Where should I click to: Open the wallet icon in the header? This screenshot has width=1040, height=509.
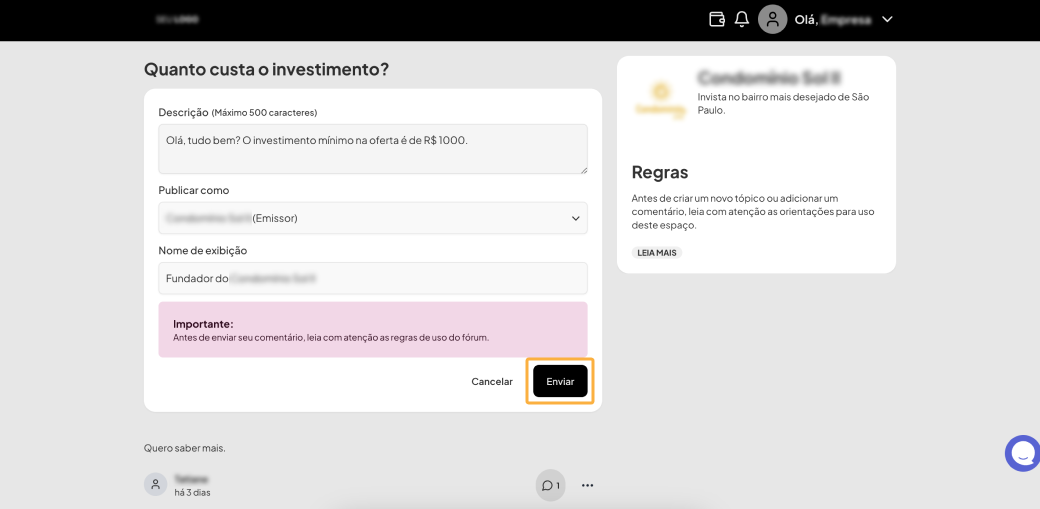pyautogui.click(x=716, y=19)
